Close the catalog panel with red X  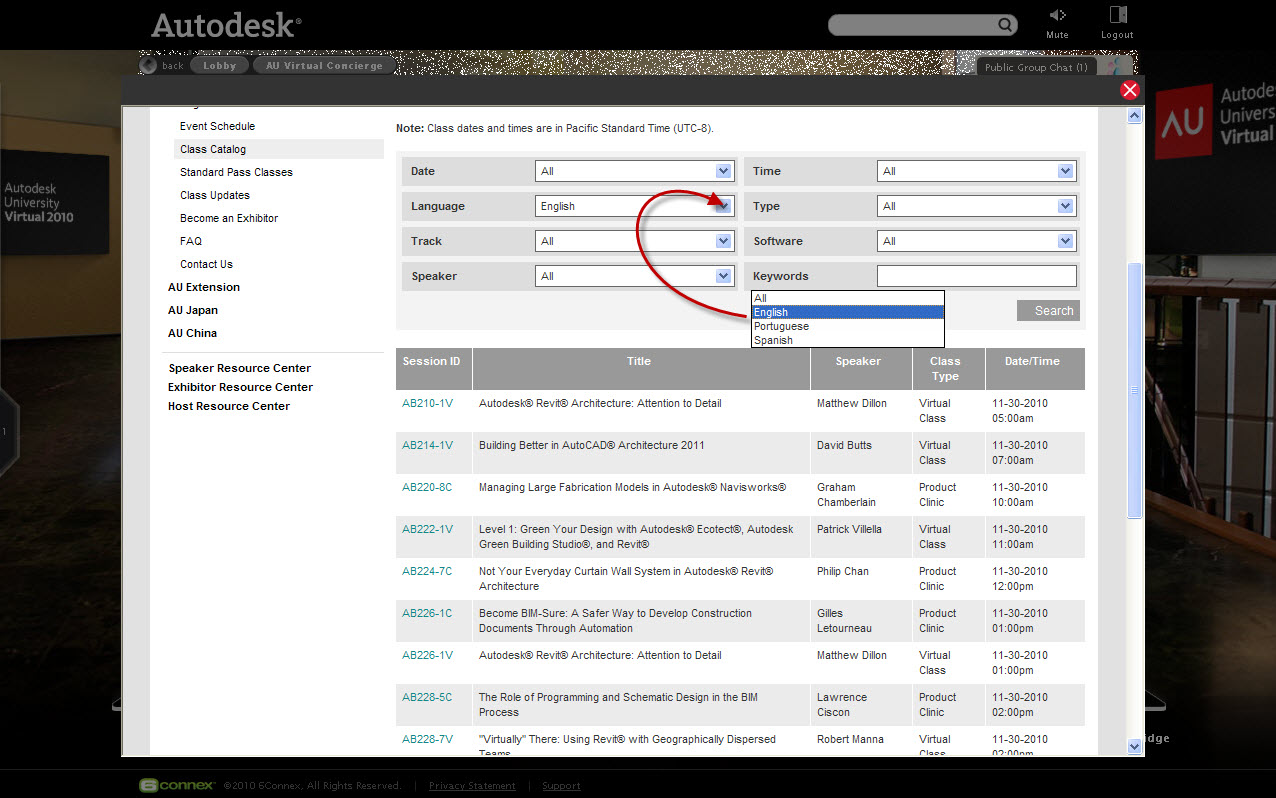(x=1130, y=90)
